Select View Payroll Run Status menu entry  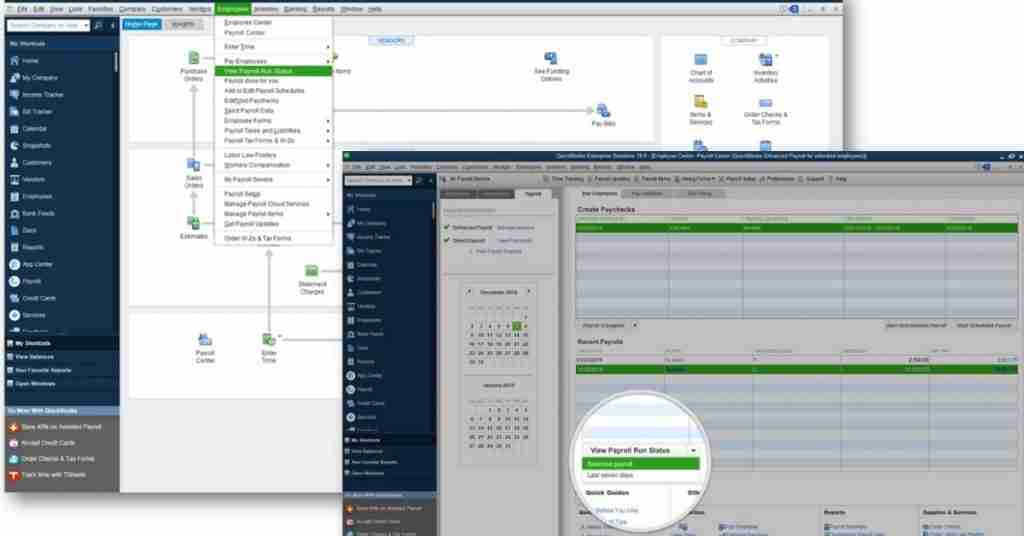click(x=273, y=71)
